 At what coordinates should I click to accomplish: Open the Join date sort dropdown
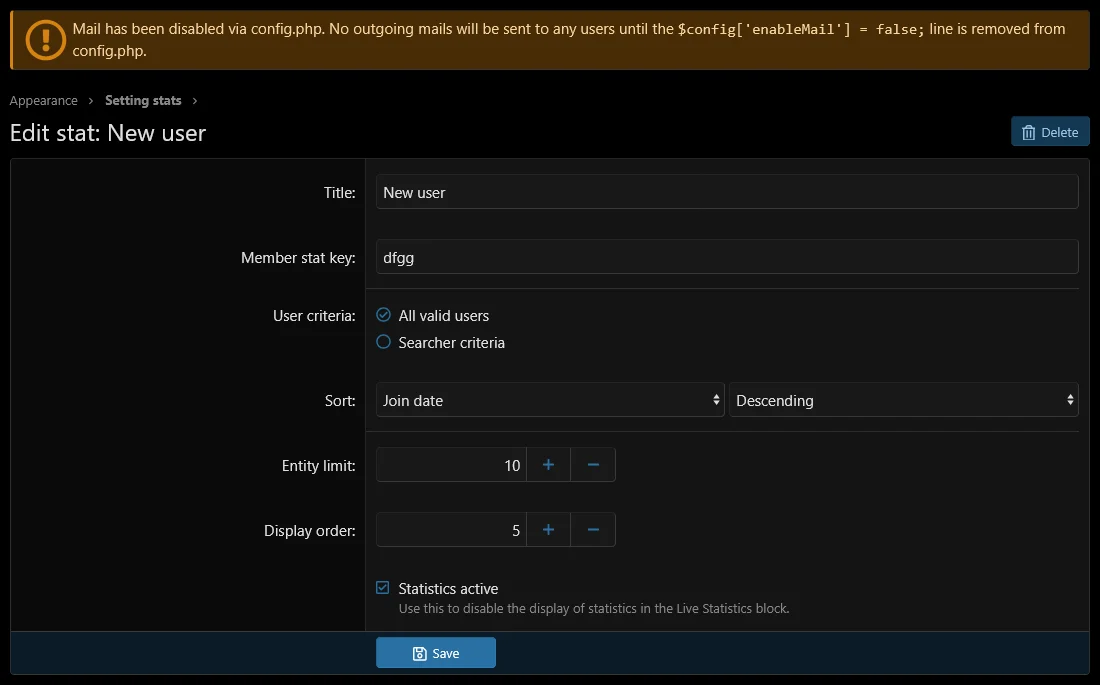(x=550, y=400)
